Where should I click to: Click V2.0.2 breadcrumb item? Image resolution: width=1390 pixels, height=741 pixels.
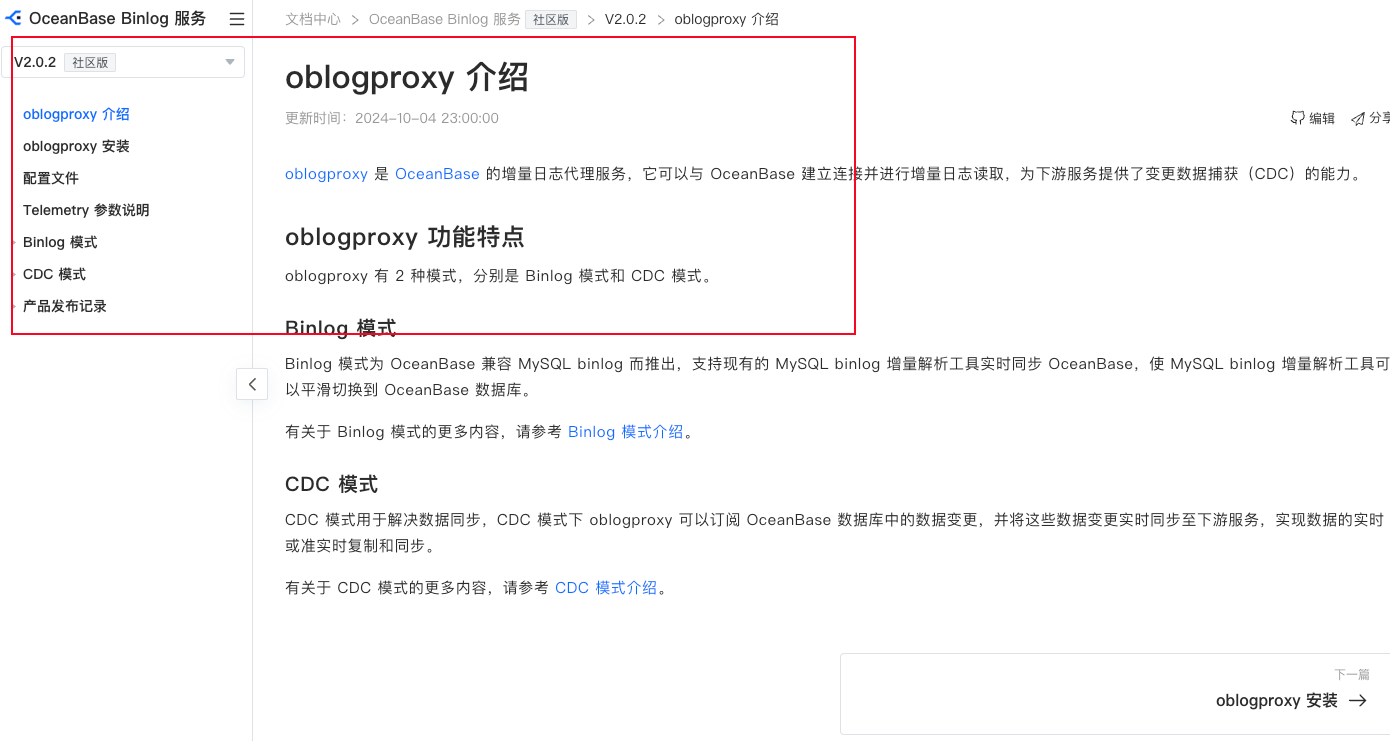click(x=625, y=19)
